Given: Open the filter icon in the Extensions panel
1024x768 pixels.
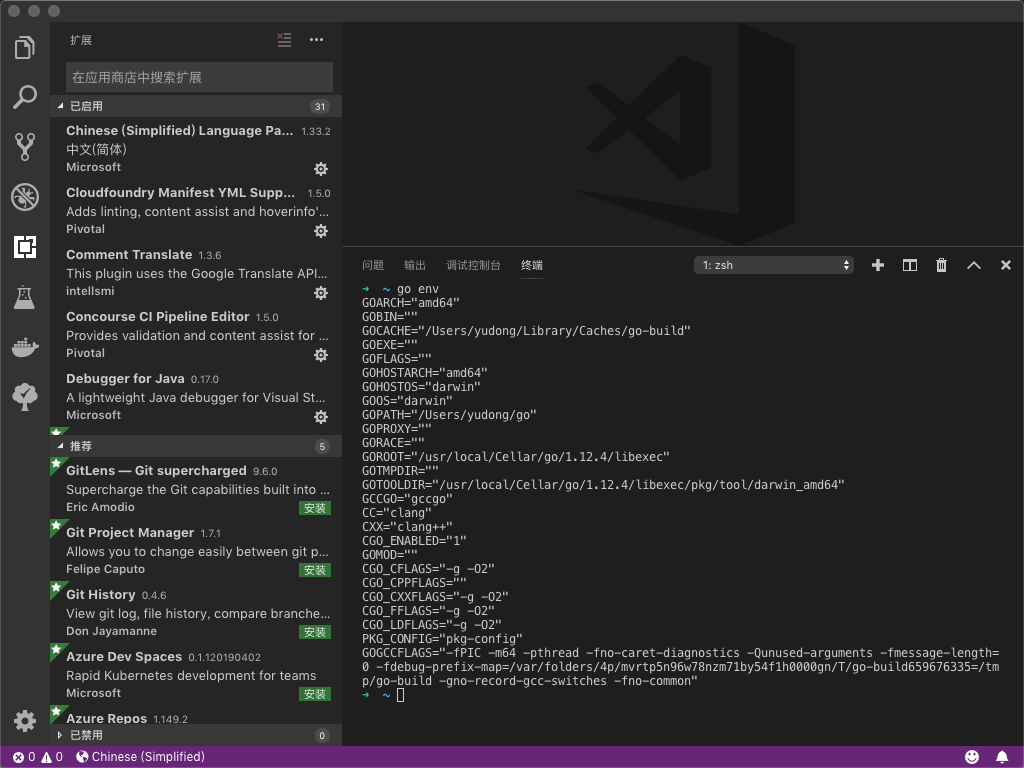Looking at the screenshot, I should tap(284, 40).
